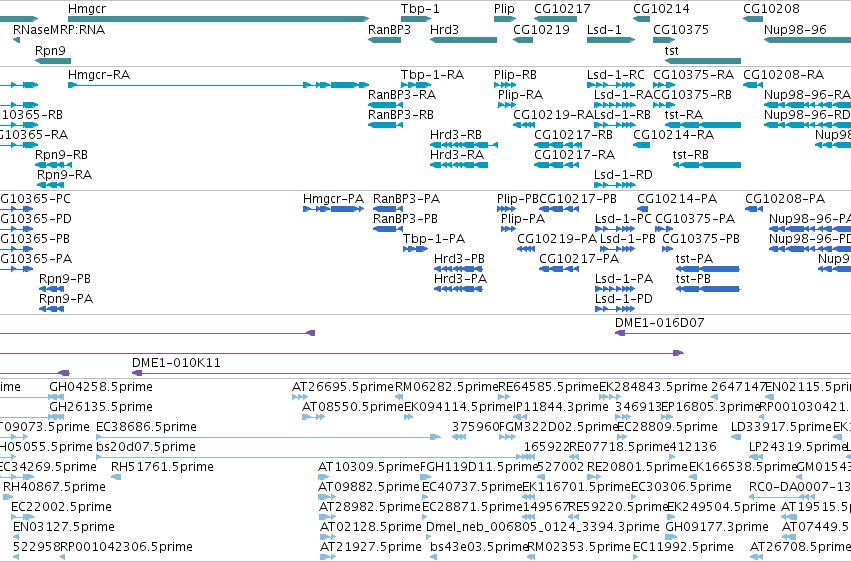
Task: Select the CG10208 gene label
Action: point(771,9)
